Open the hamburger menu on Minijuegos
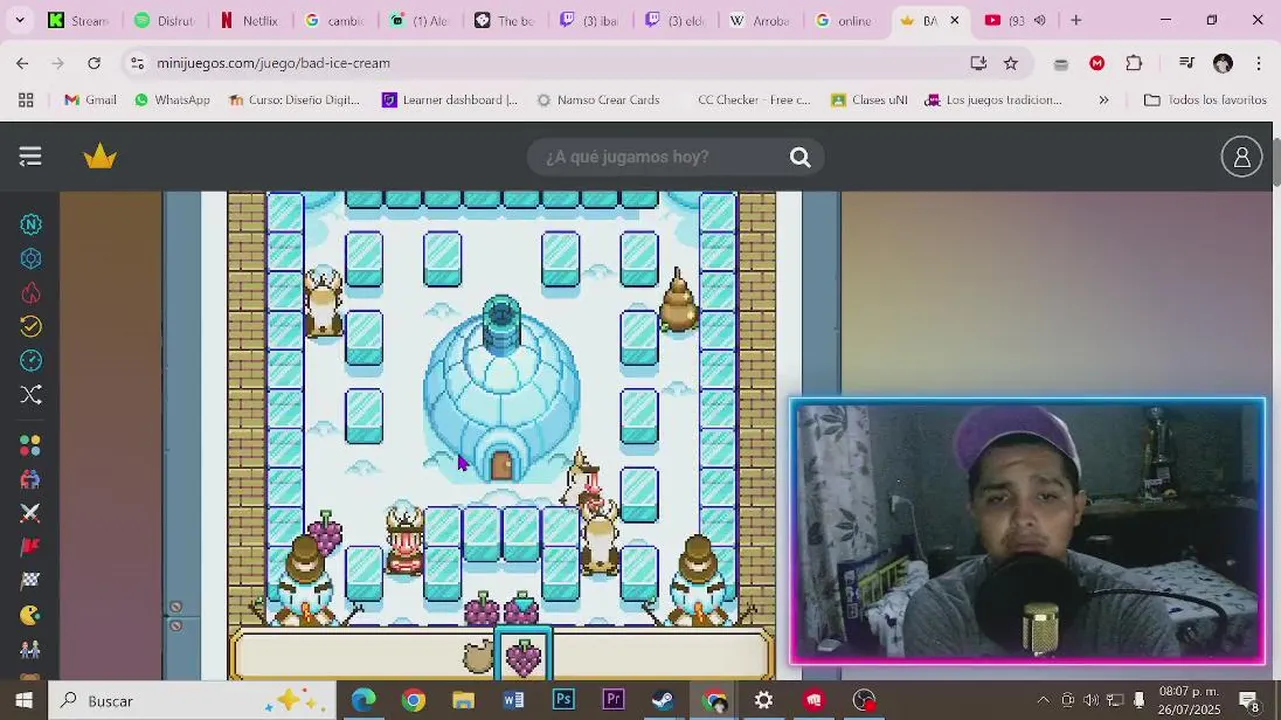This screenshot has width=1281, height=720. [x=30, y=157]
